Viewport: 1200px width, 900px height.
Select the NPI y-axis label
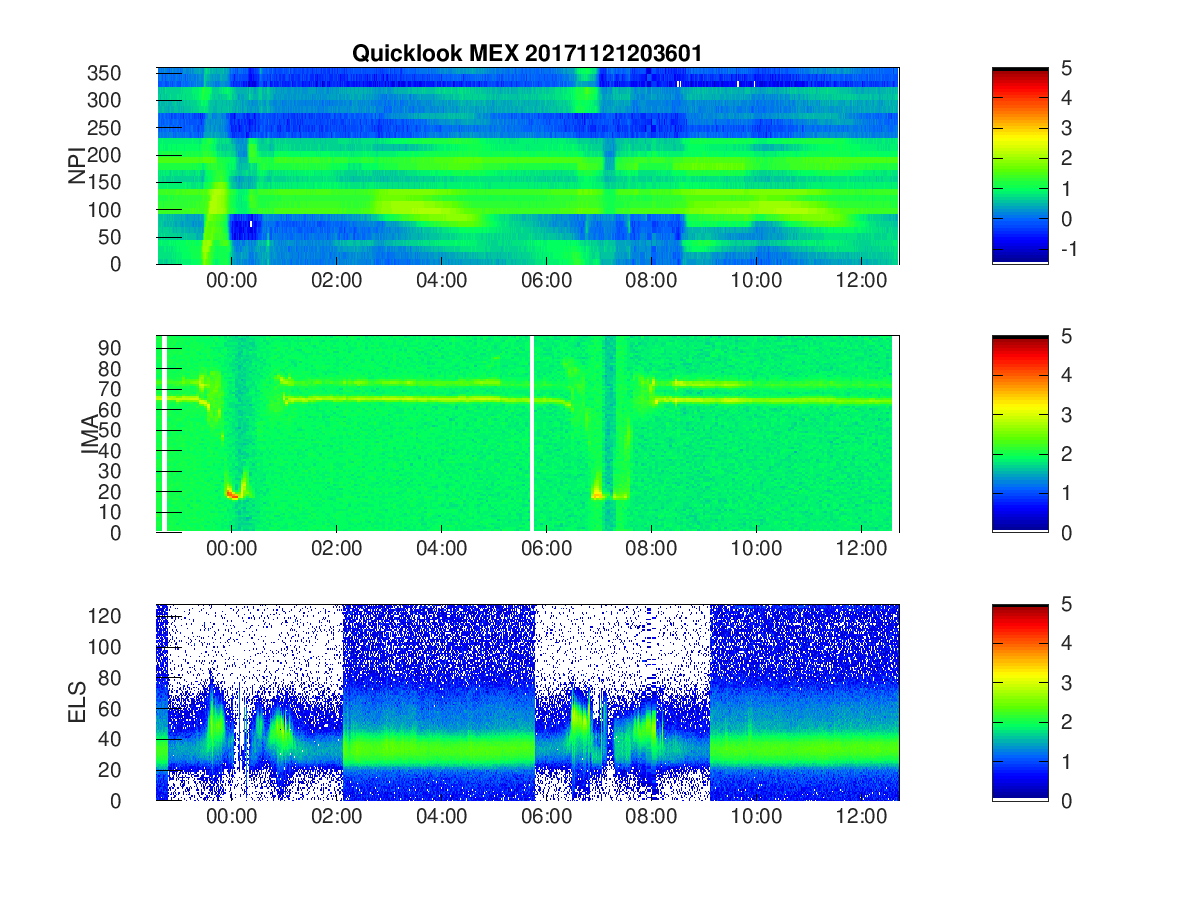[x=76, y=166]
